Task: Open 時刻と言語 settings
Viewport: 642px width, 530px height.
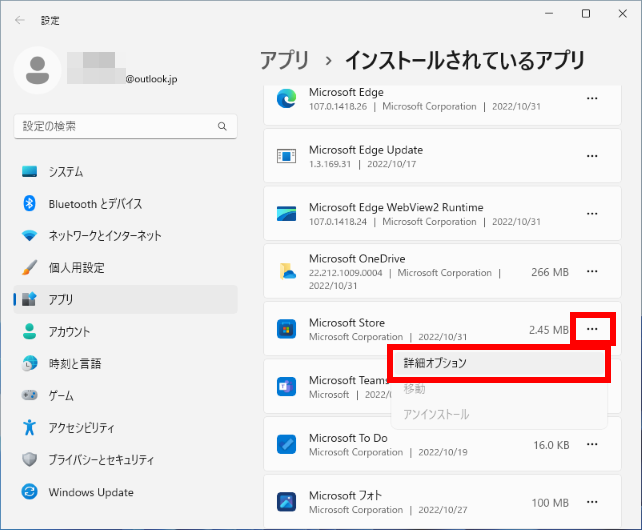Action: pos(125,363)
